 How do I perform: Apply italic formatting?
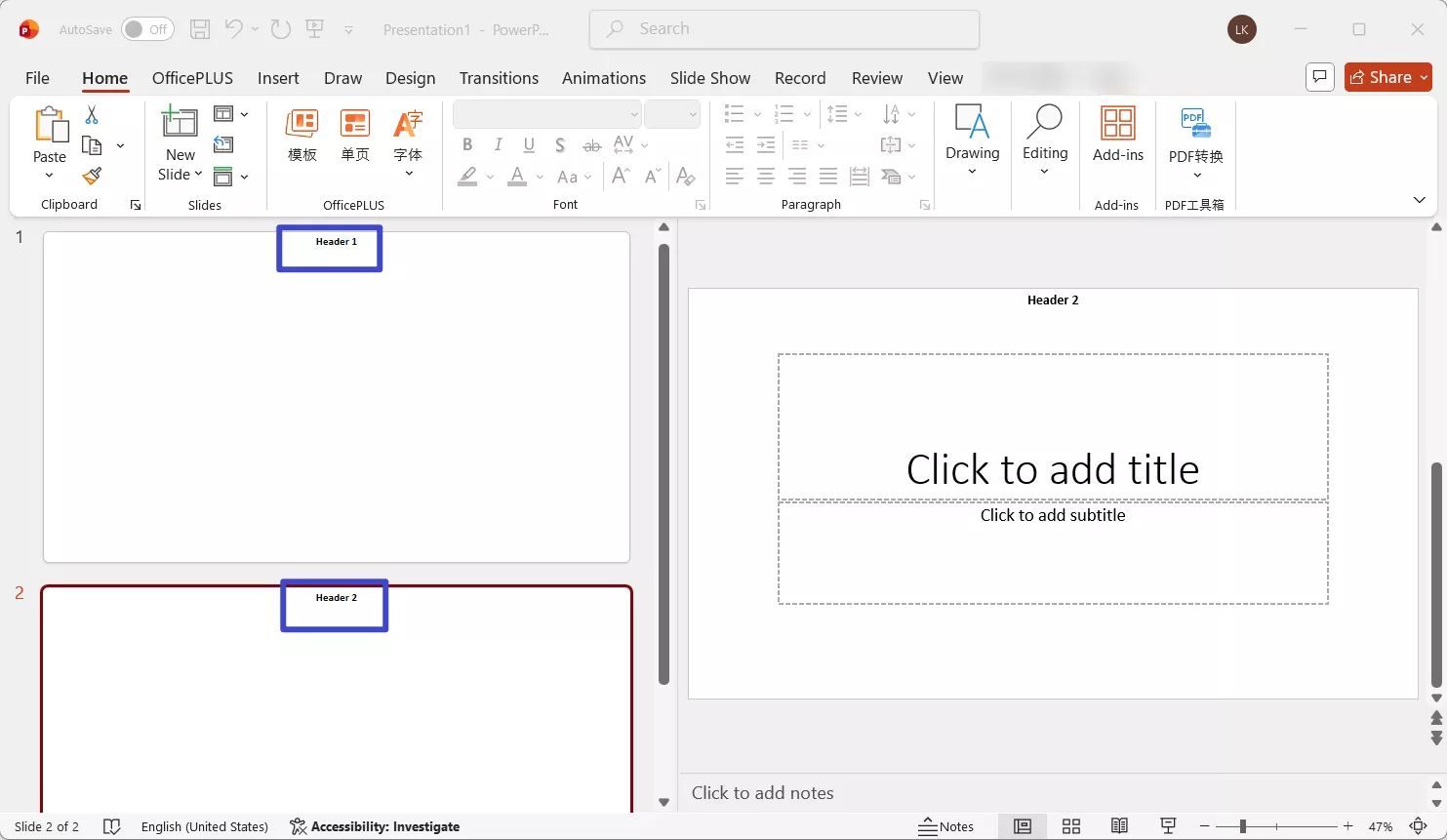[x=498, y=144]
